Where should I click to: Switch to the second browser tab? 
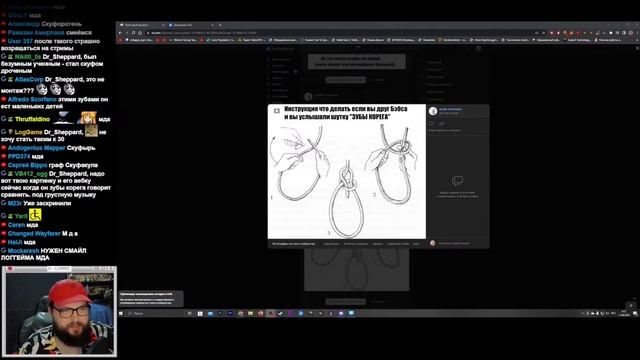tap(191, 25)
